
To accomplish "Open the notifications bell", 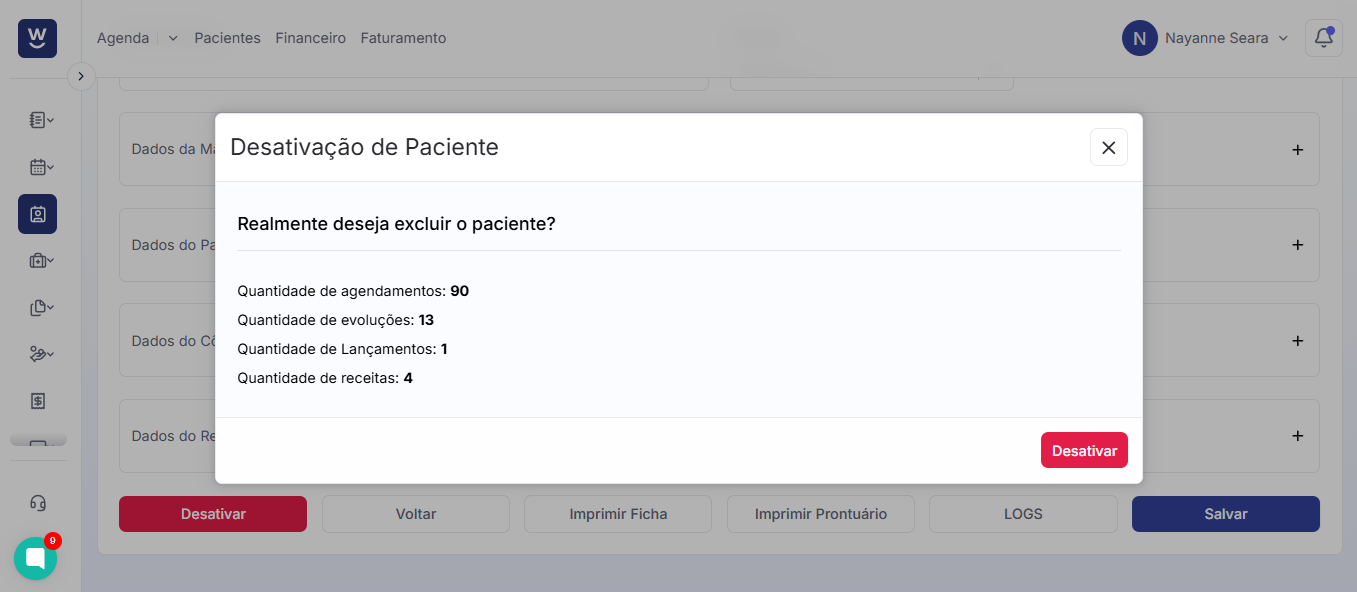I will 1323,38.
